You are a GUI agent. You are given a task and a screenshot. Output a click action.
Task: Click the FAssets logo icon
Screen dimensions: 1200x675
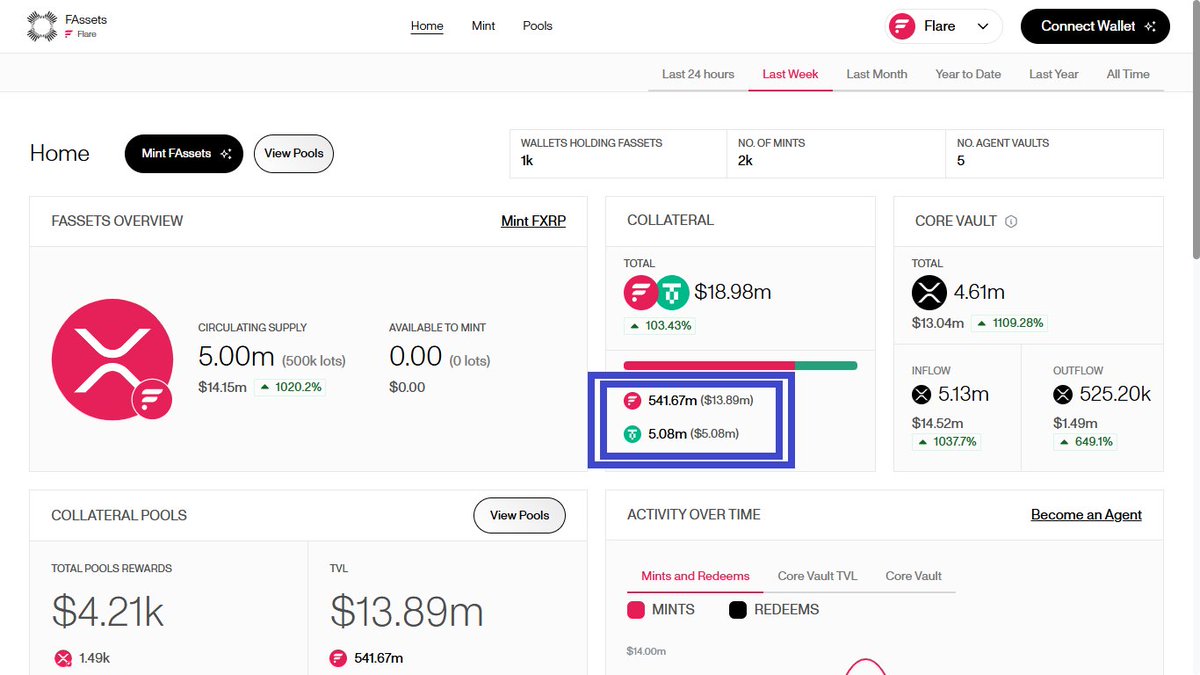coord(41,26)
